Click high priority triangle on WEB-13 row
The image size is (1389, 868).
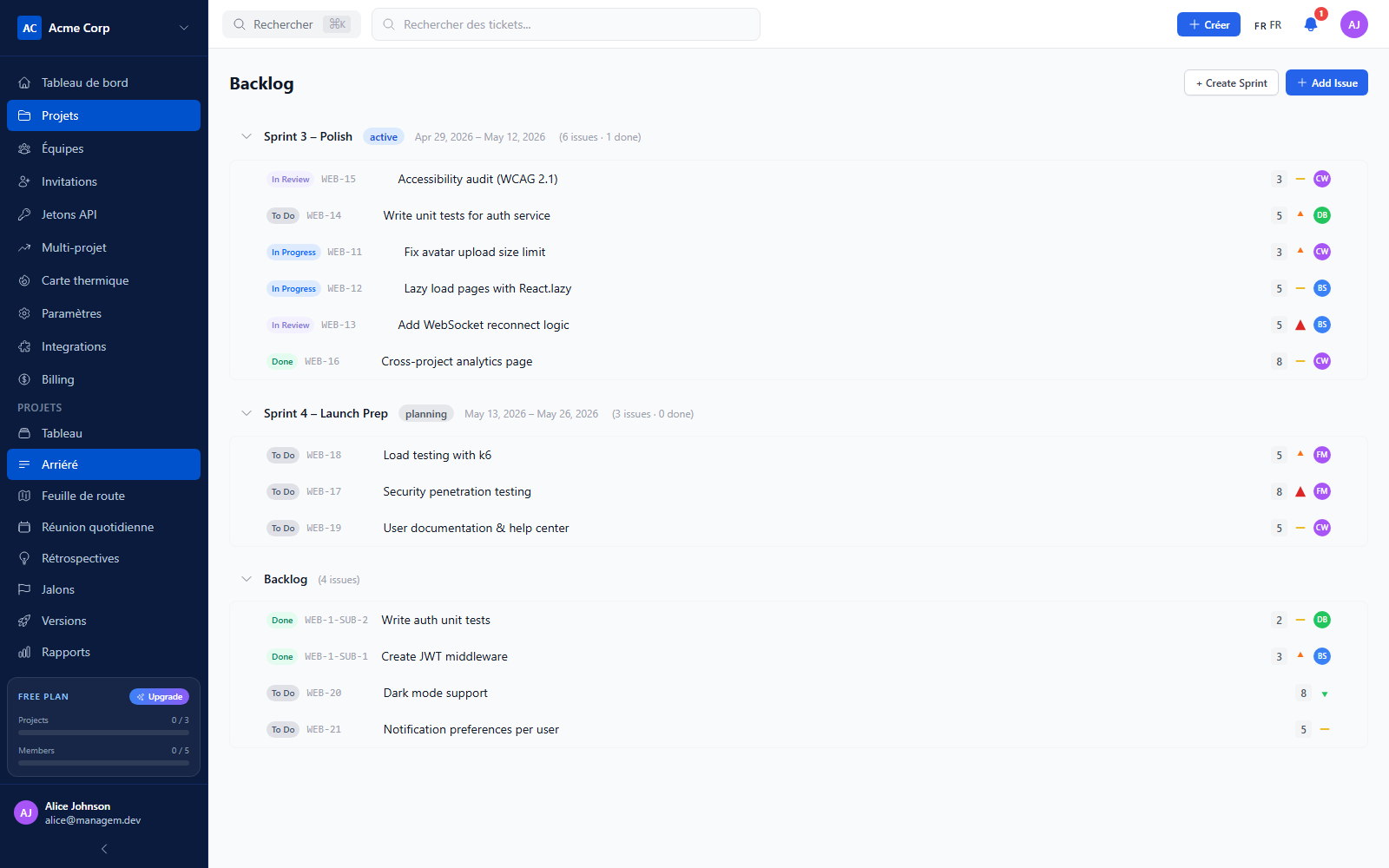(1300, 325)
